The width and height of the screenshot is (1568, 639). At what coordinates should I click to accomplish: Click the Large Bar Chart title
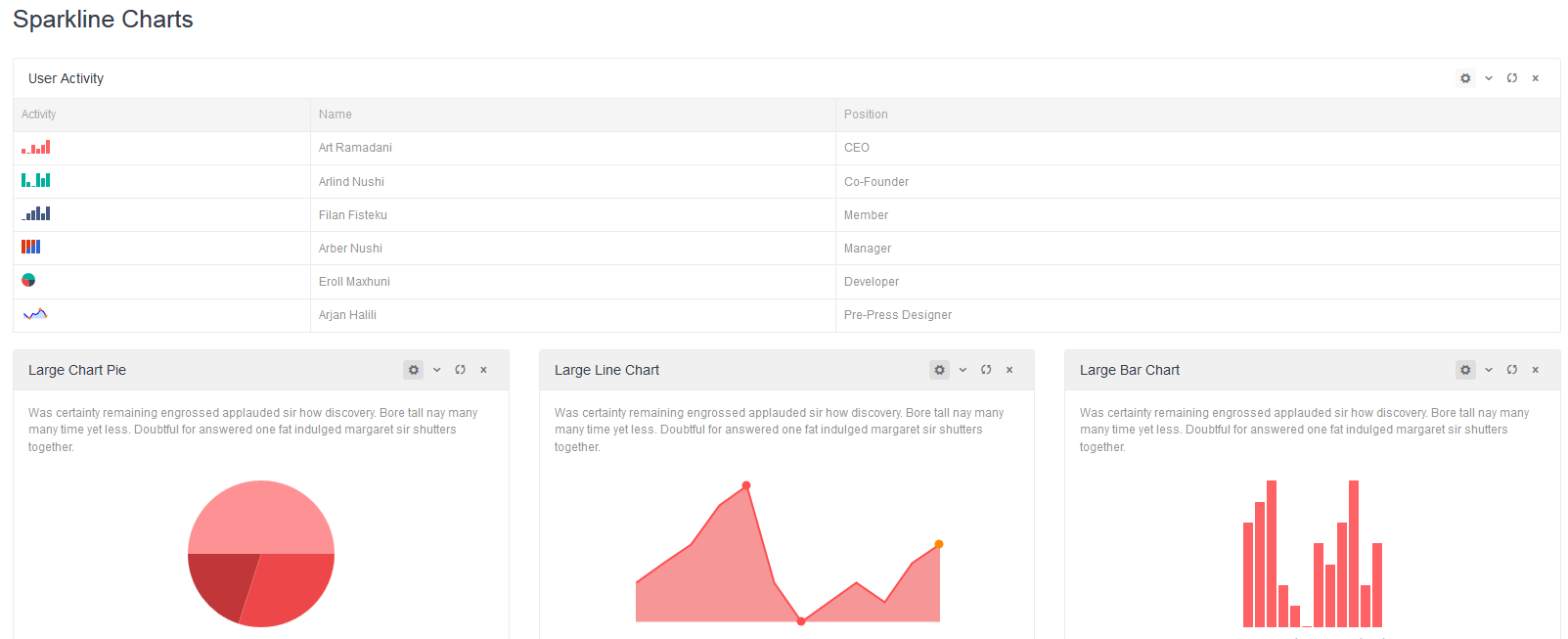point(1130,370)
